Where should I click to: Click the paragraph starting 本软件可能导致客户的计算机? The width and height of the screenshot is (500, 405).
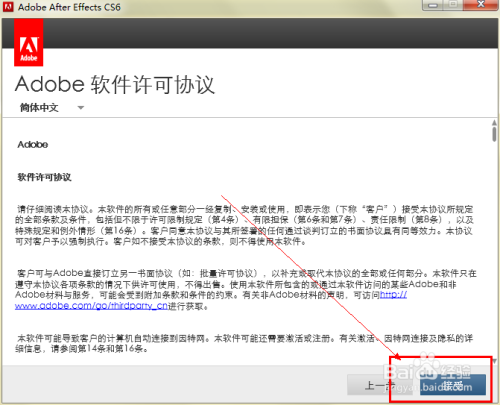[x=244, y=344]
